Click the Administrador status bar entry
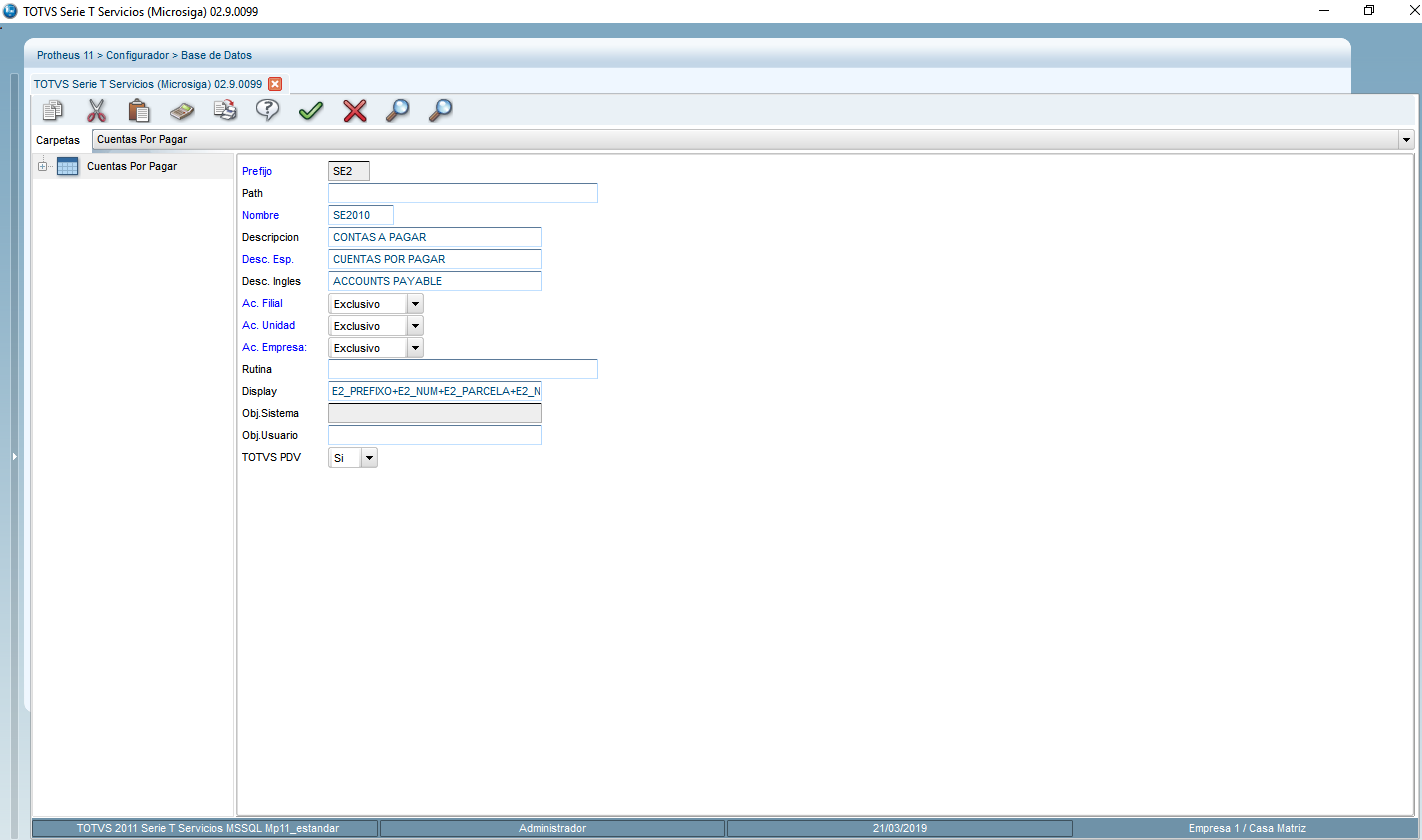This screenshot has height=840, width=1422. click(x=552, y=828)
